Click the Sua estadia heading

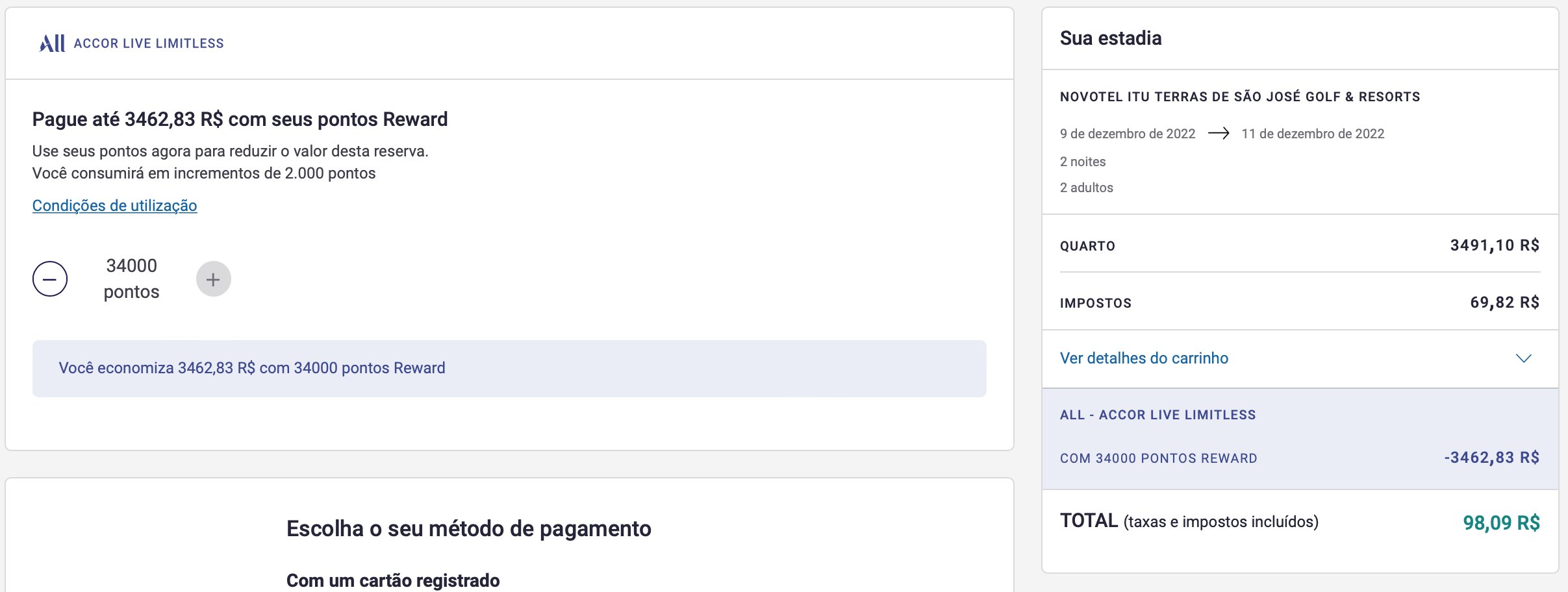coord(1111,38)
